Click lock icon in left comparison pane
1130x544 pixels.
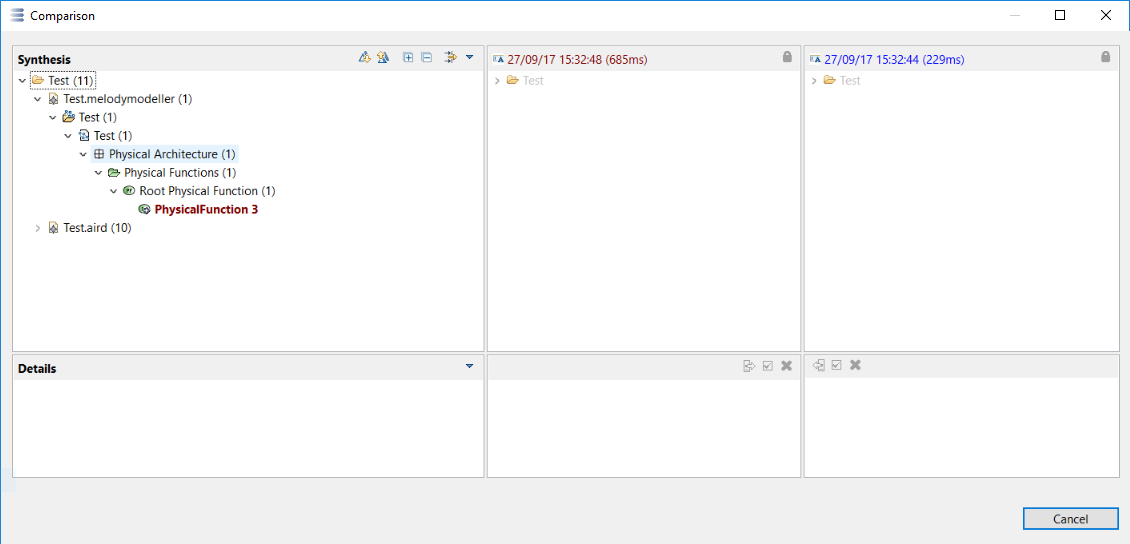[x=787, y=58]
